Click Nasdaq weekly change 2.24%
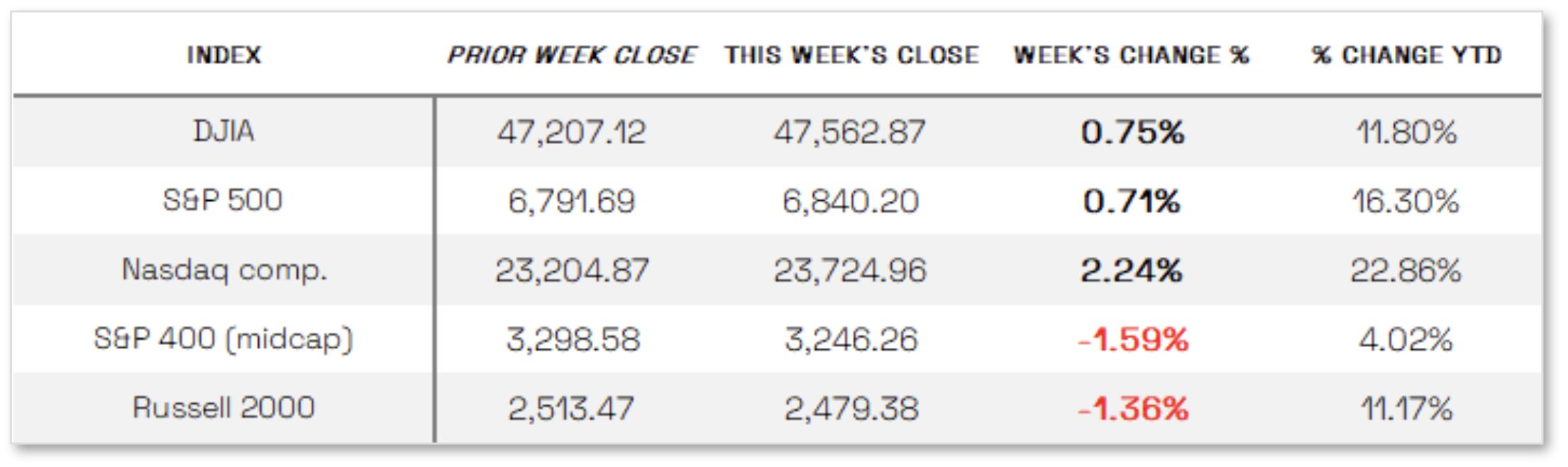 coord(1132,270)
